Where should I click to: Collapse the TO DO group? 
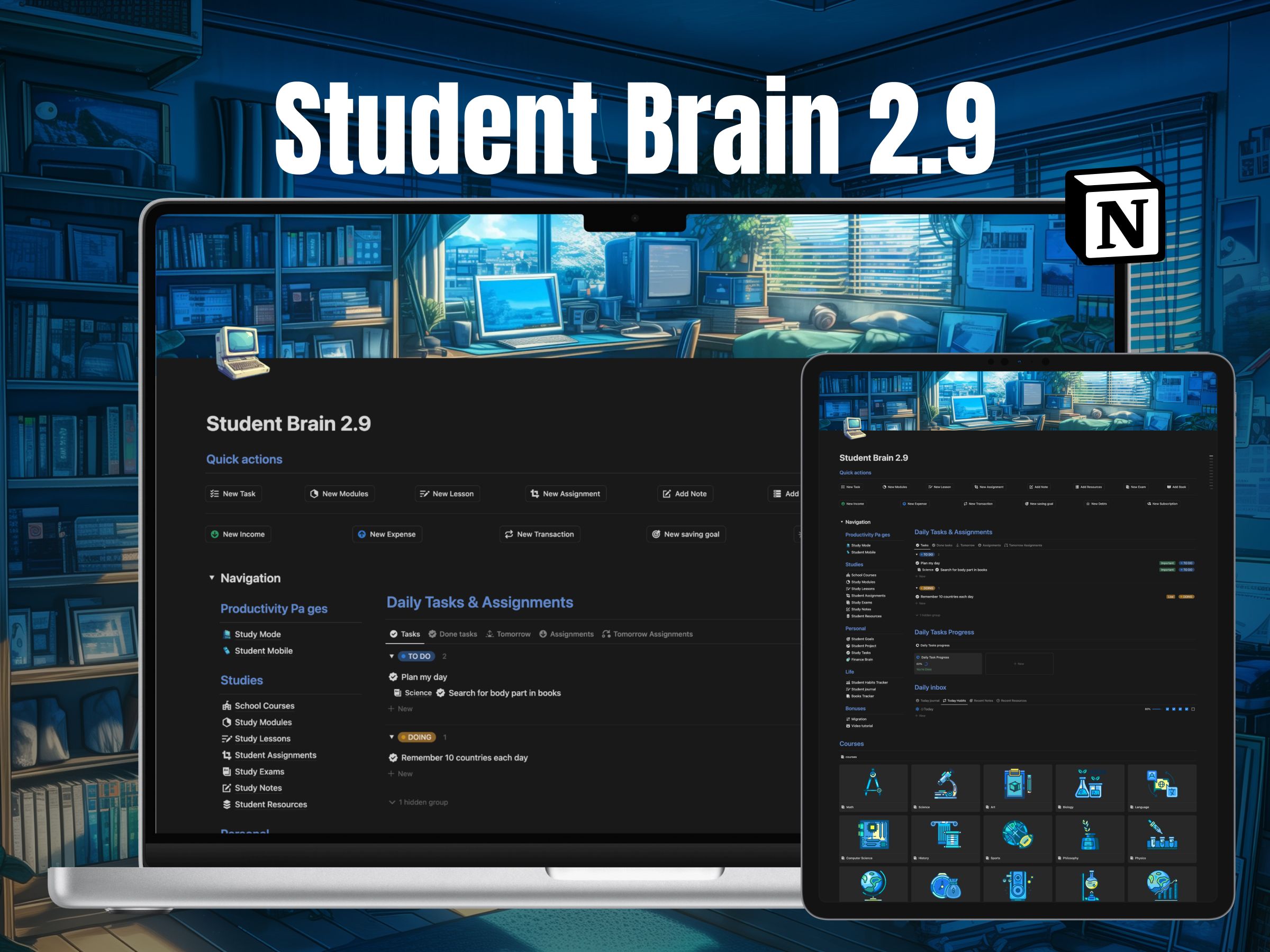pos(392,656)
